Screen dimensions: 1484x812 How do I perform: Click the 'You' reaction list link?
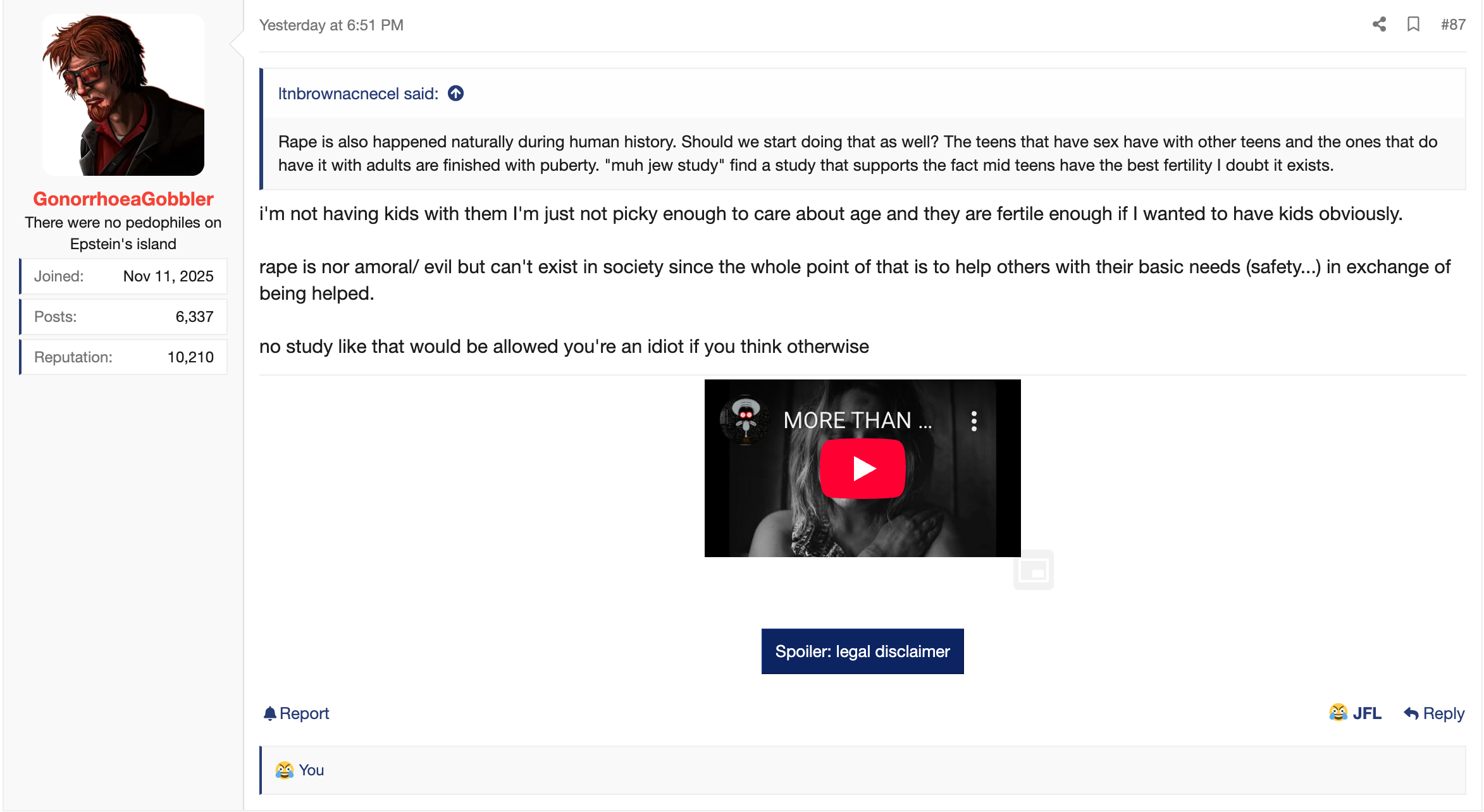pos(311,770)
